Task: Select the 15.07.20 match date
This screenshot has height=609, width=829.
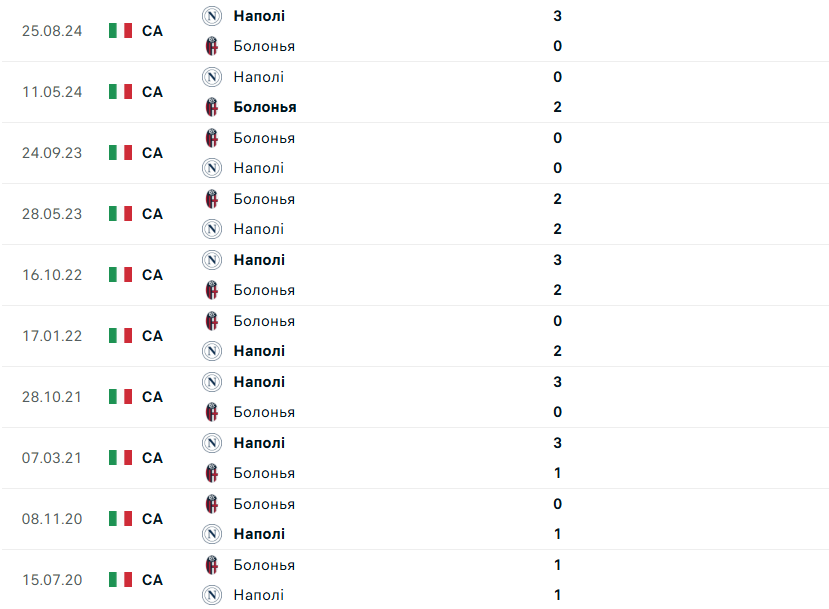Action: click(x=52, y=580)
